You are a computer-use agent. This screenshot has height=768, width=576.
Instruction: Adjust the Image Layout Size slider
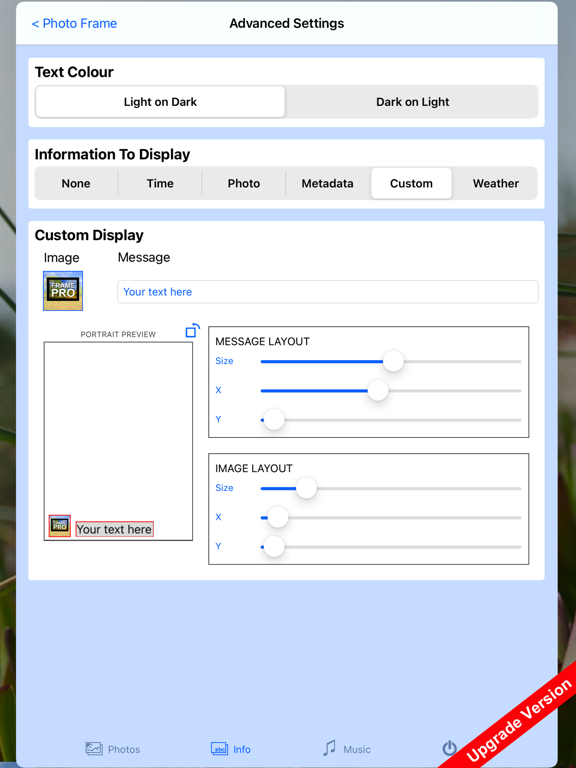pos(307,488)
